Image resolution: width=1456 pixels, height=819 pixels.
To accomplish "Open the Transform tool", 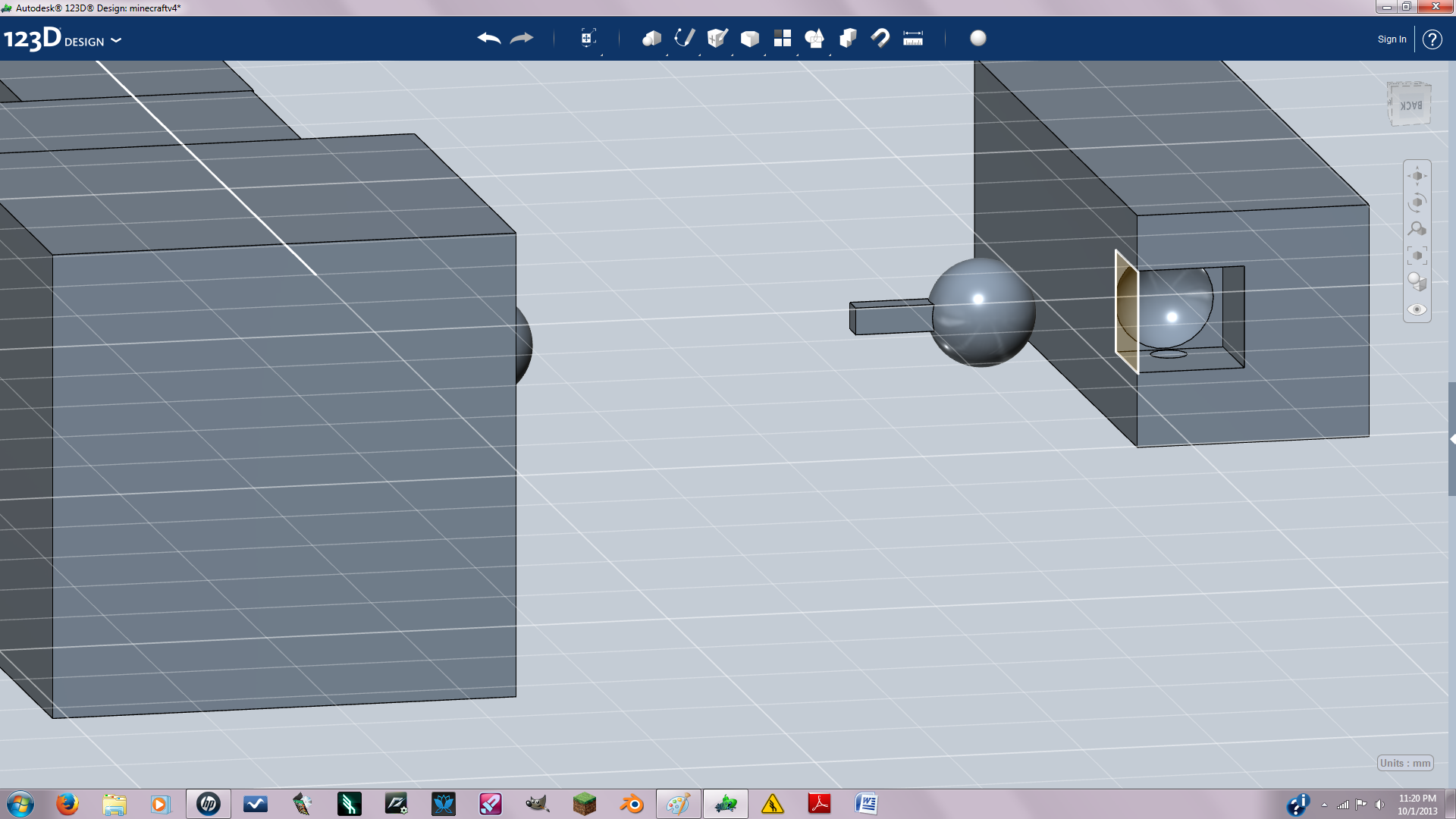I will click(588, 38).
